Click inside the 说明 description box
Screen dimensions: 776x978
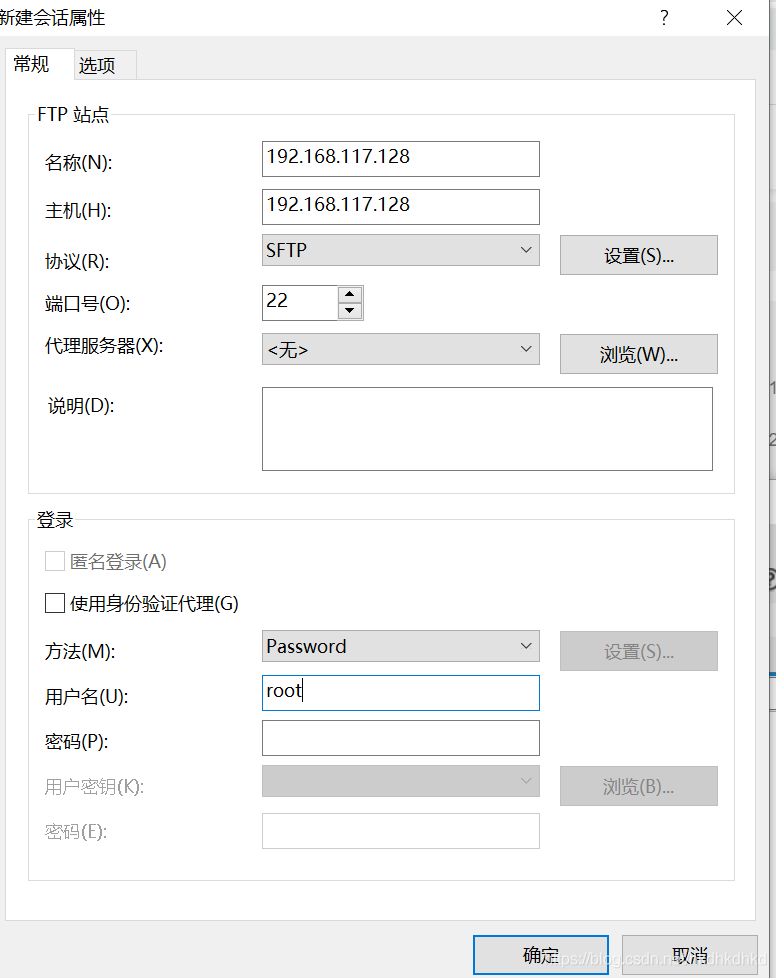tap(487, 428)
